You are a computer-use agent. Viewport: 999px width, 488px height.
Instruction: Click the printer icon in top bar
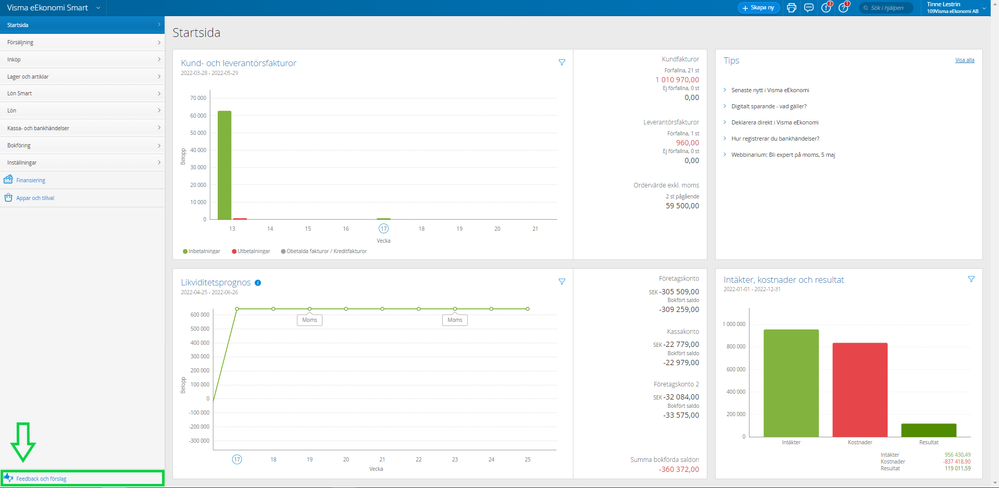pyautogui.click(x=792, y=7)
